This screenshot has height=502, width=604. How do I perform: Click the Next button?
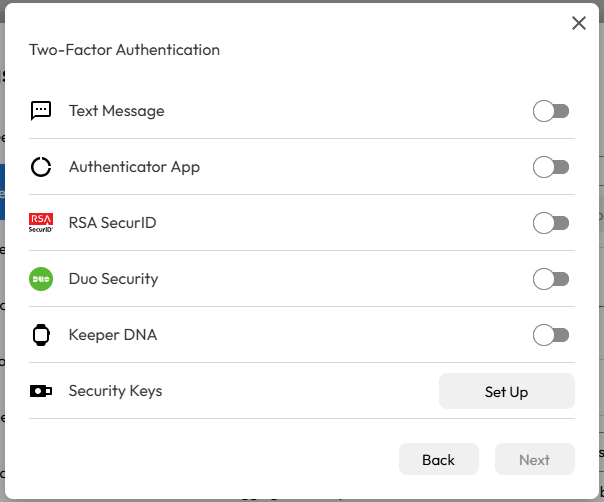pos(534,460)
